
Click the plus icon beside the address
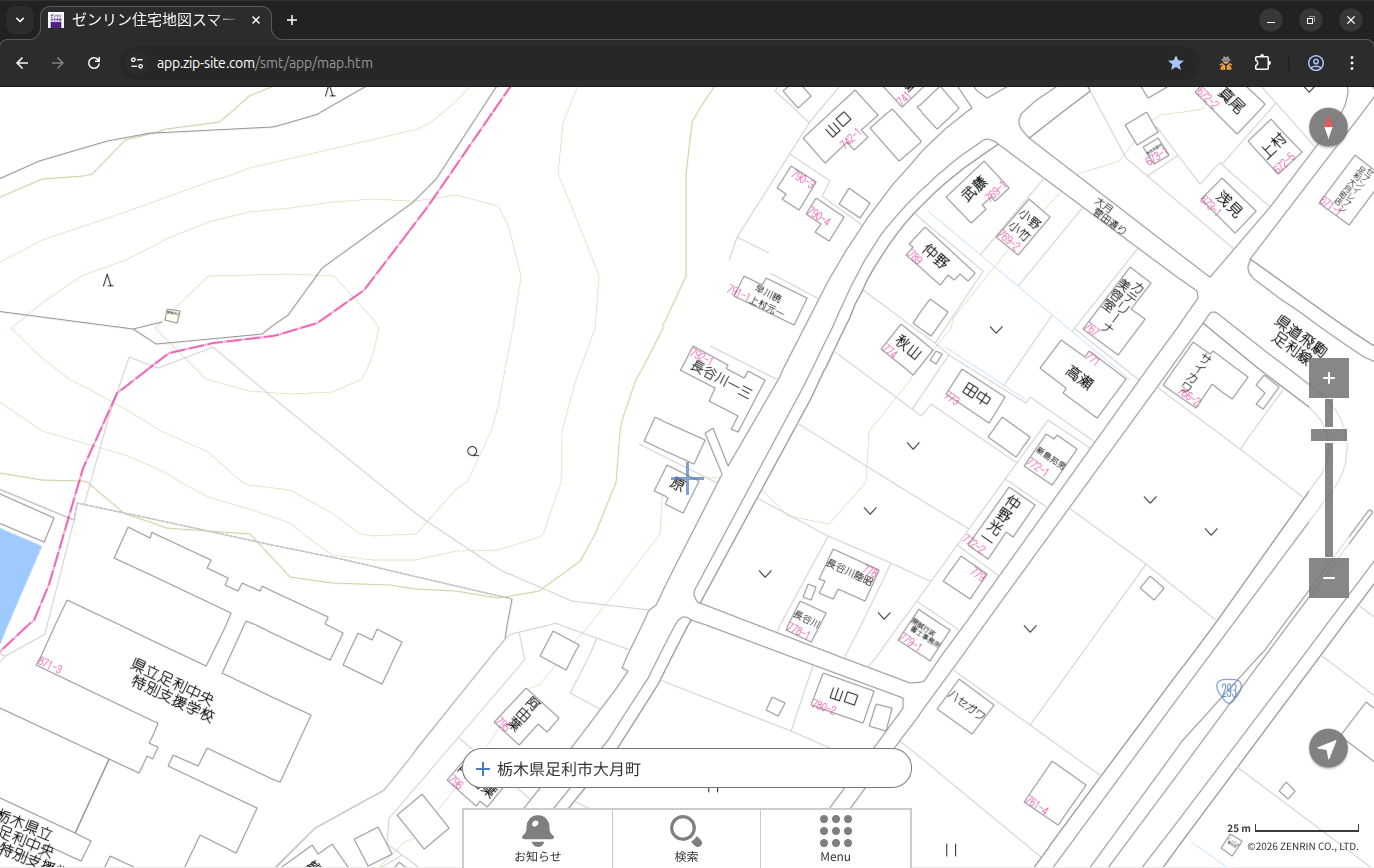tap(483, 769)
